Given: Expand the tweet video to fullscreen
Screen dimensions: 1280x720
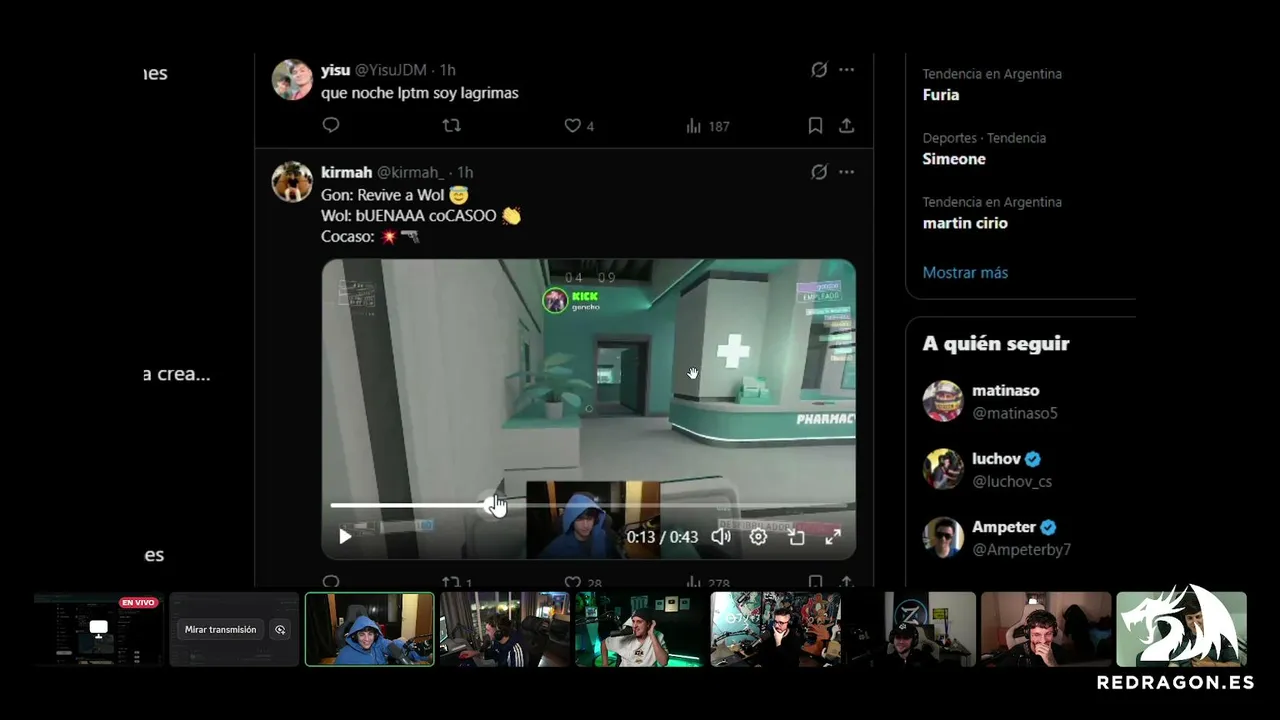Looking at the screenshot, I should (x=833, y=537).
